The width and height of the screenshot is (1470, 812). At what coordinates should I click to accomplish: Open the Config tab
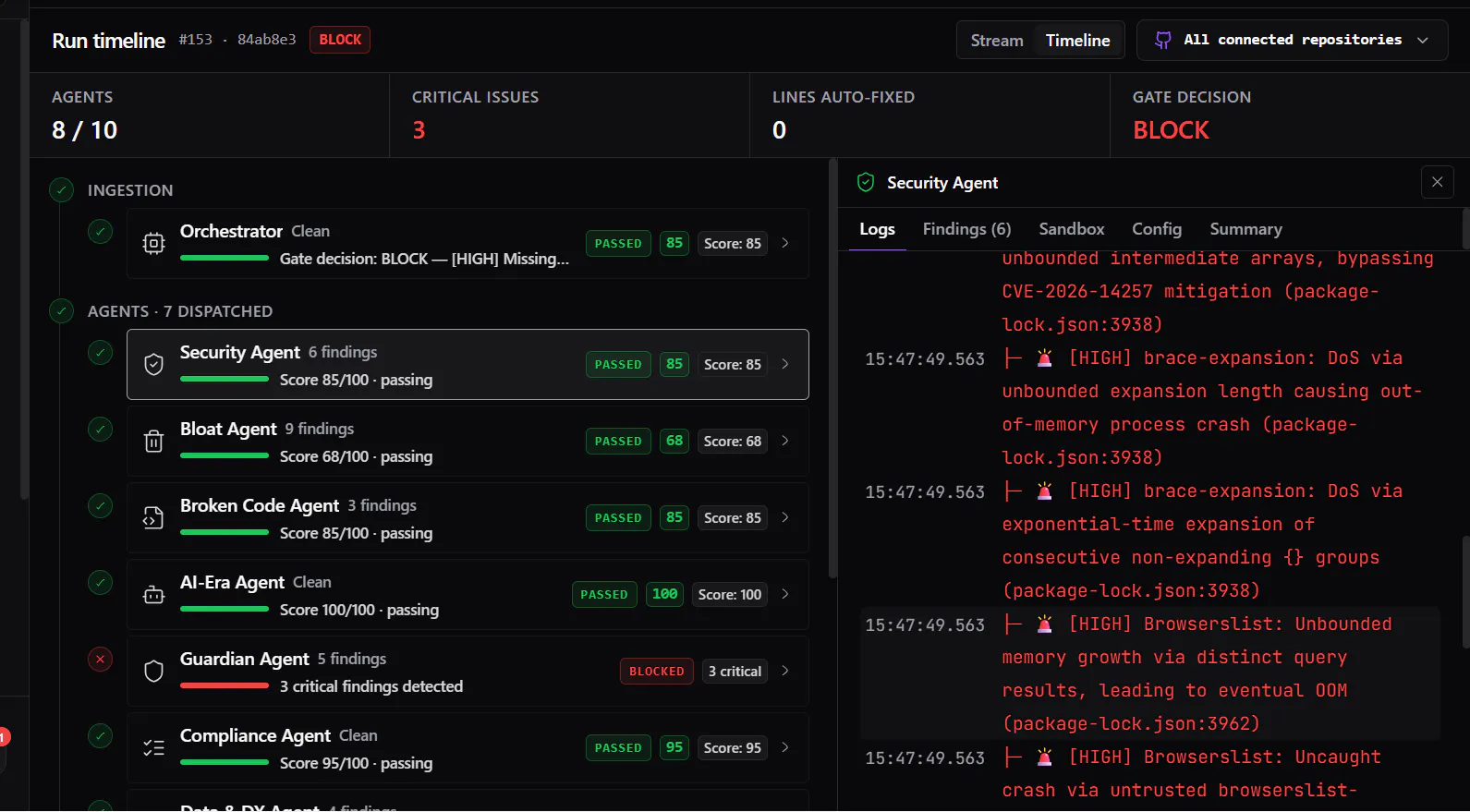(x=1157, y=229)
